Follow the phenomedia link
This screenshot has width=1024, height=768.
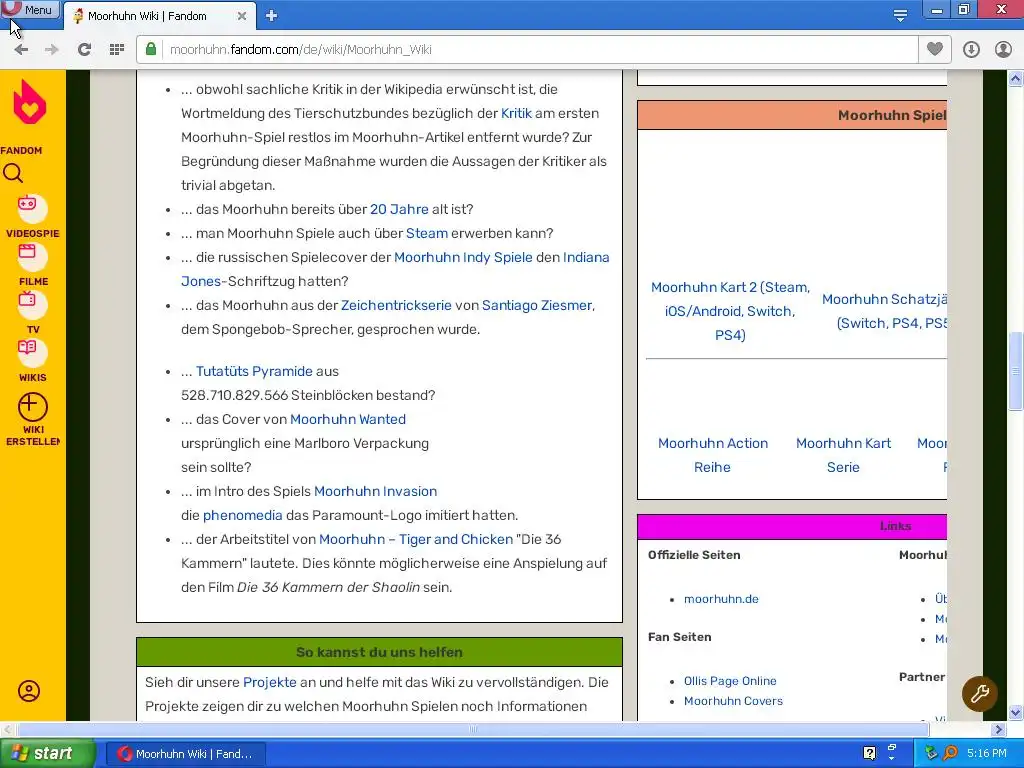[x=242, y=515]
